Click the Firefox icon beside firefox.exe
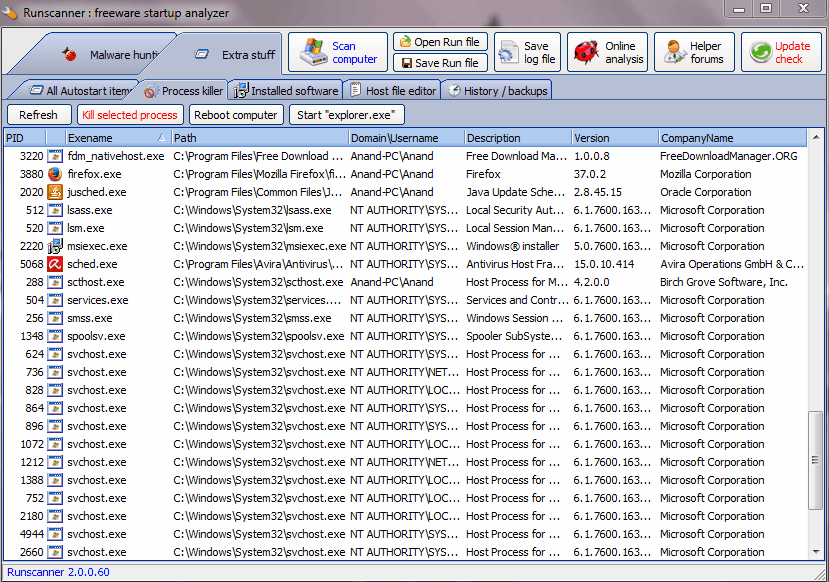The width and height of the screenshot is (829, 582). (54, 174)
